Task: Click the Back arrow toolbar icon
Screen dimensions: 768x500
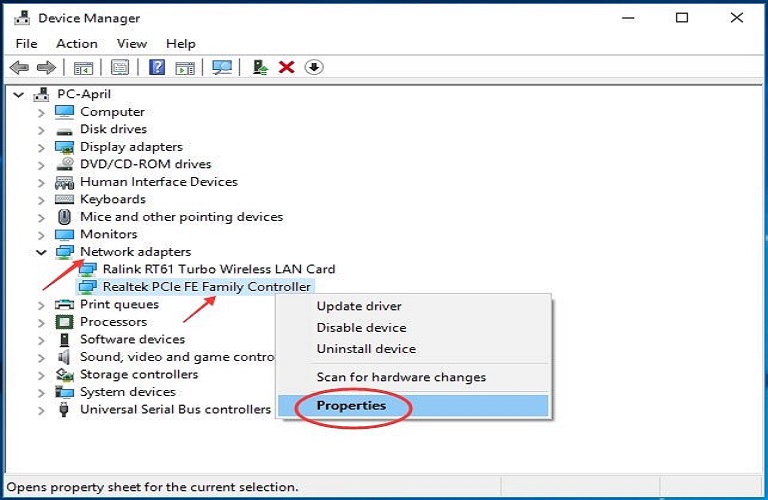Action: (x=18, y=67)
